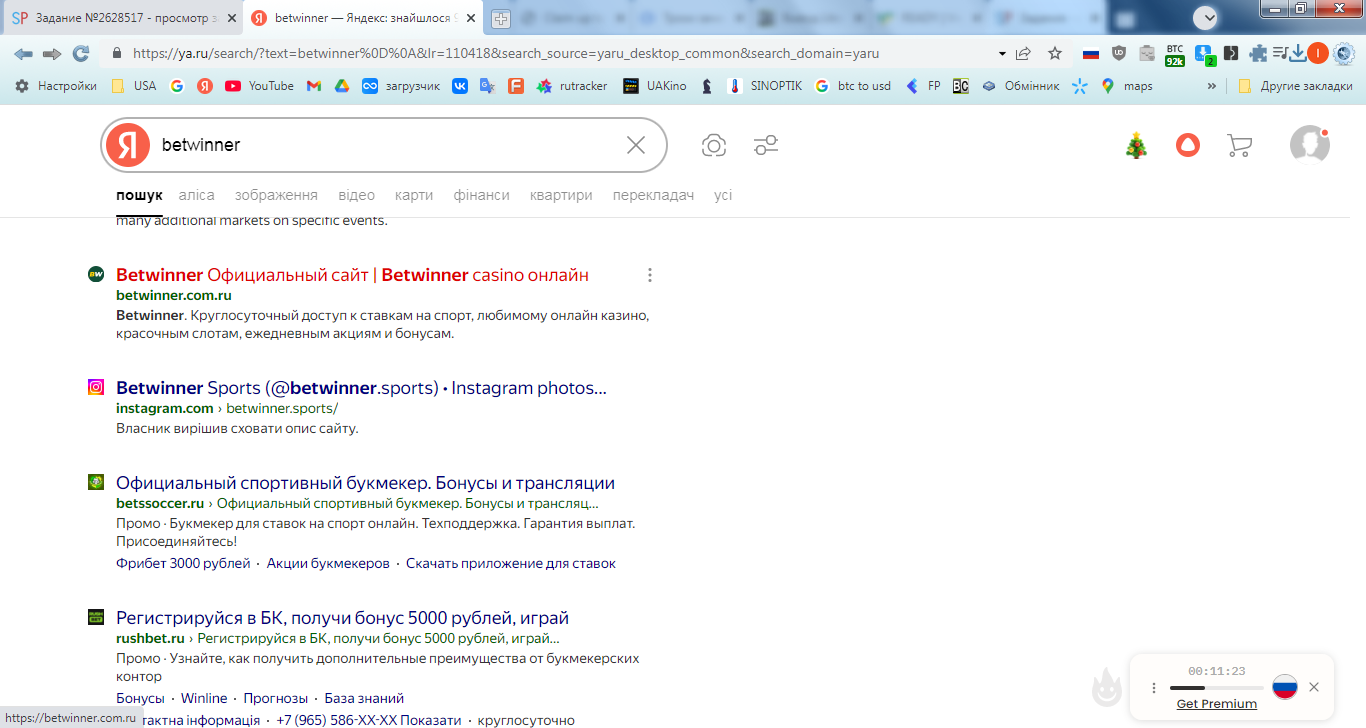
Task: Switch to the аліса search tab
Action: point(197,195)
